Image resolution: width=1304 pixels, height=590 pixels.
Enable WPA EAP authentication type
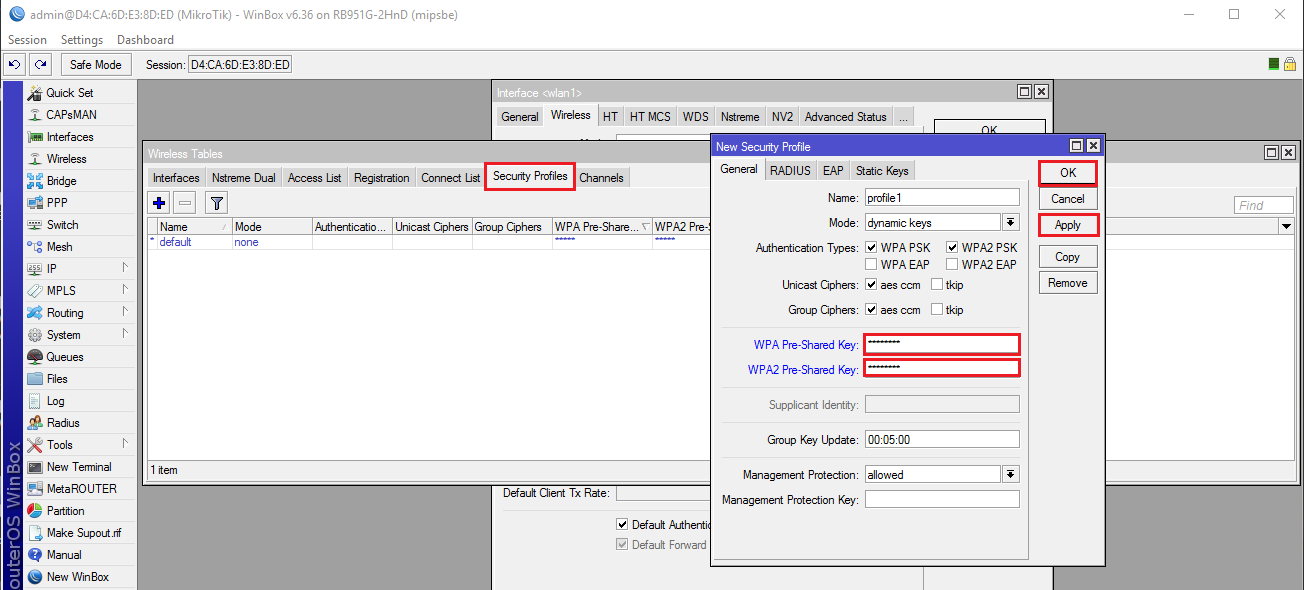coord(871,264)
